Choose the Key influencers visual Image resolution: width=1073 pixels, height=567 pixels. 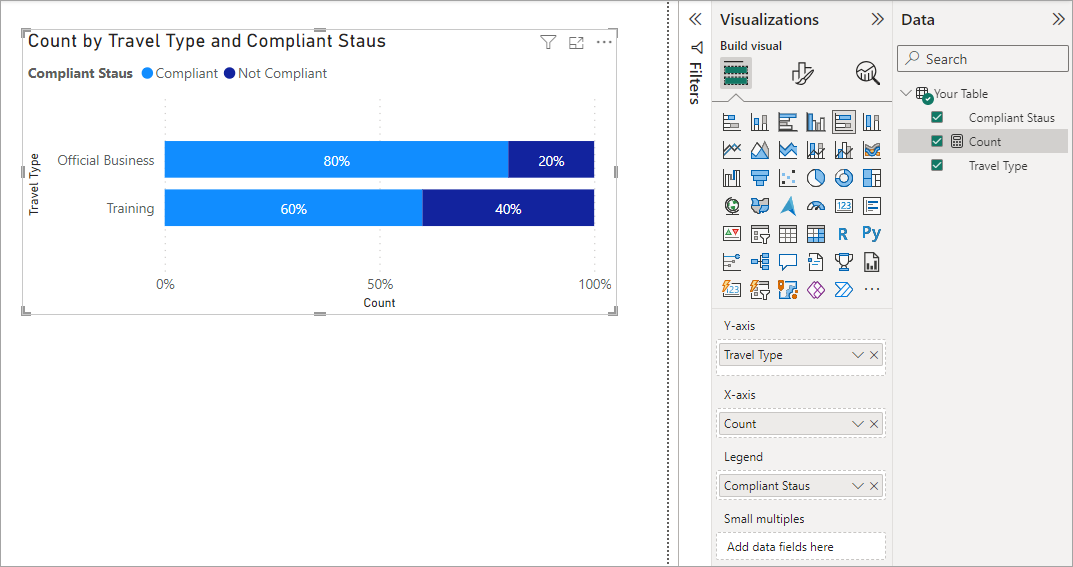[x=732, y=261]
